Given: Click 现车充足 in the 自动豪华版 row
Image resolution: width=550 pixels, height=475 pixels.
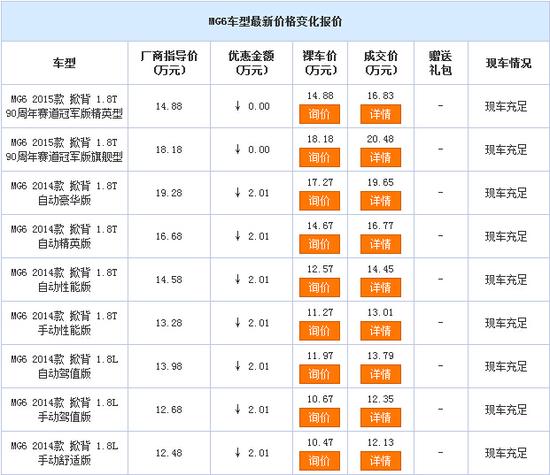Looking at the screenshot, I should coord(506,193).
